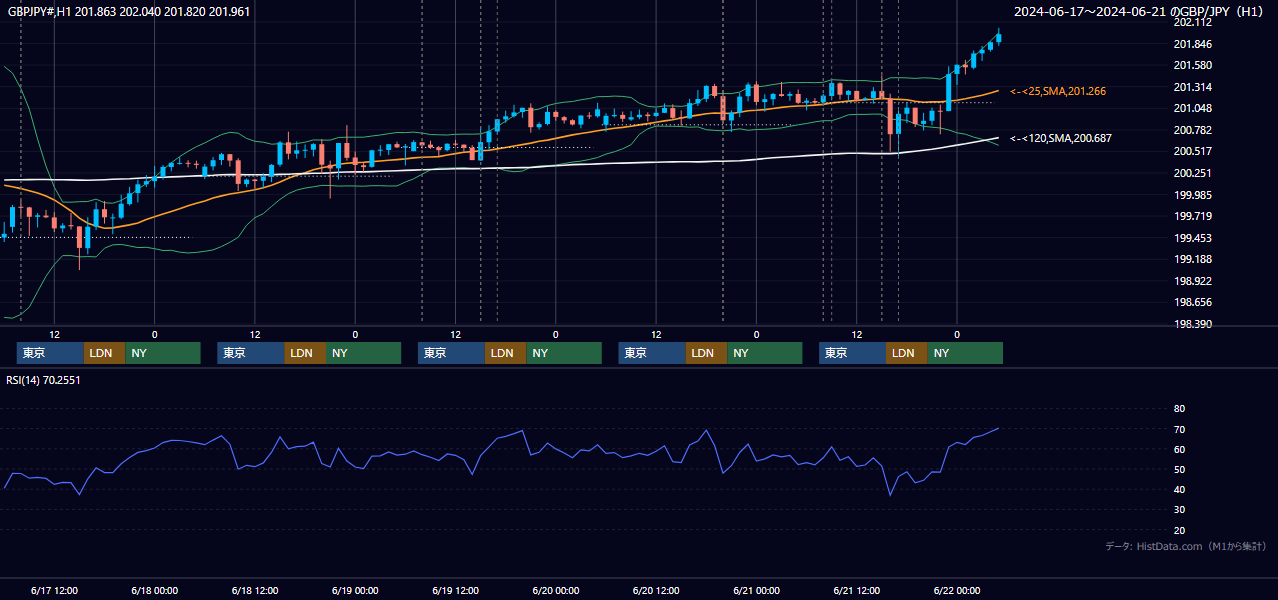The width and height of the screenshot is (1278, 600).
Task: Click the 201.048 price axis value
Action: click(1193, 108)
